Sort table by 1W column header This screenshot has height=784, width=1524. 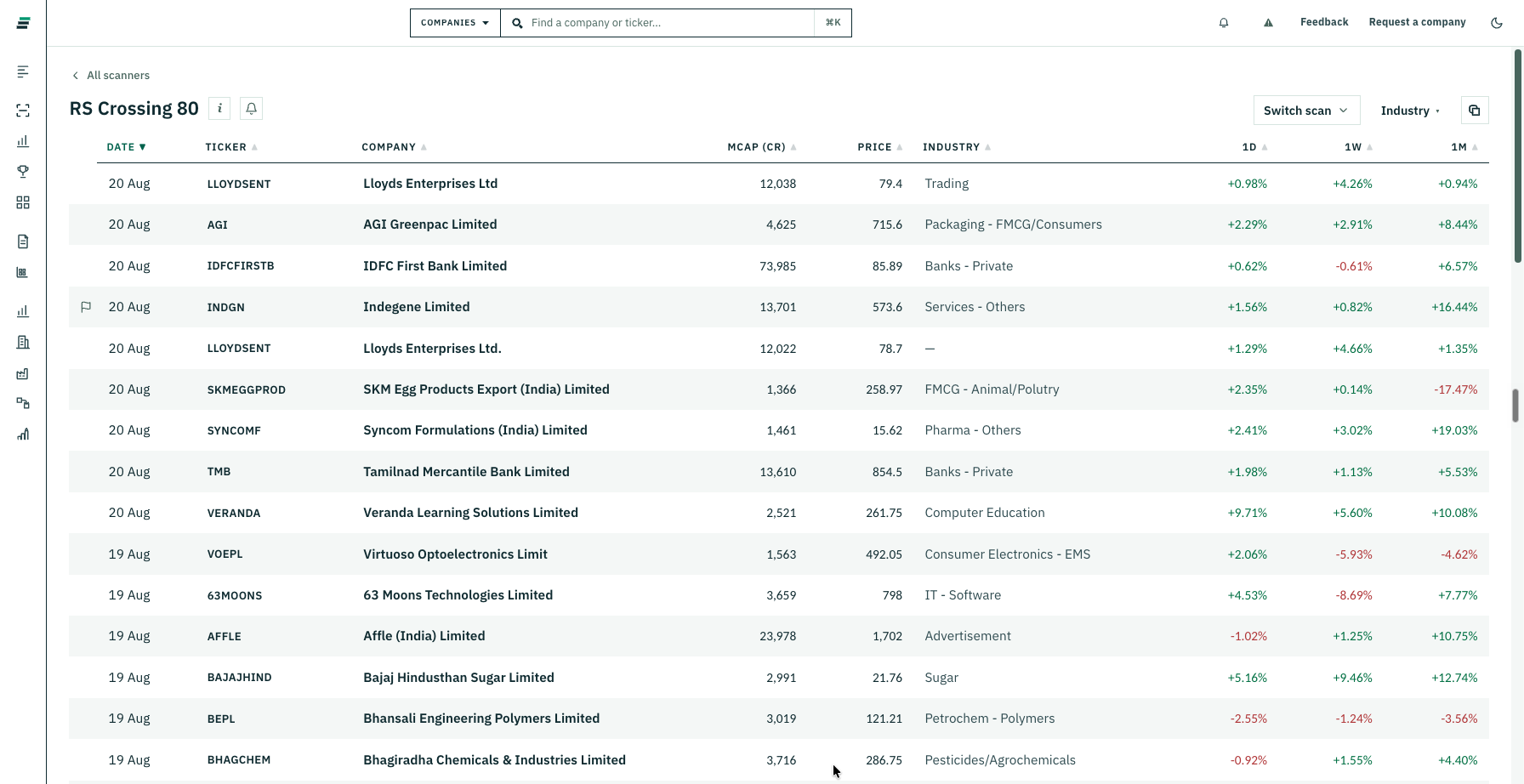(x=1359, y=147)
